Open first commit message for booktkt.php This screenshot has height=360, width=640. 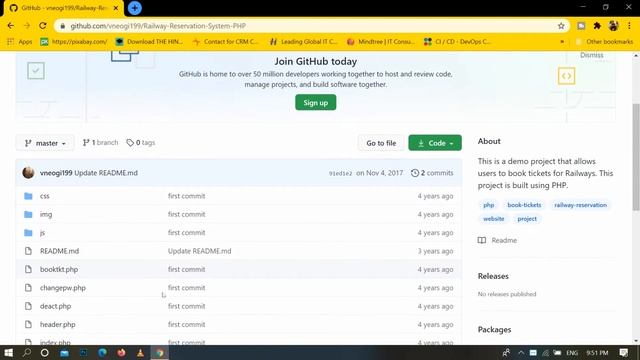pyautogui.click(x=187, y=269)
